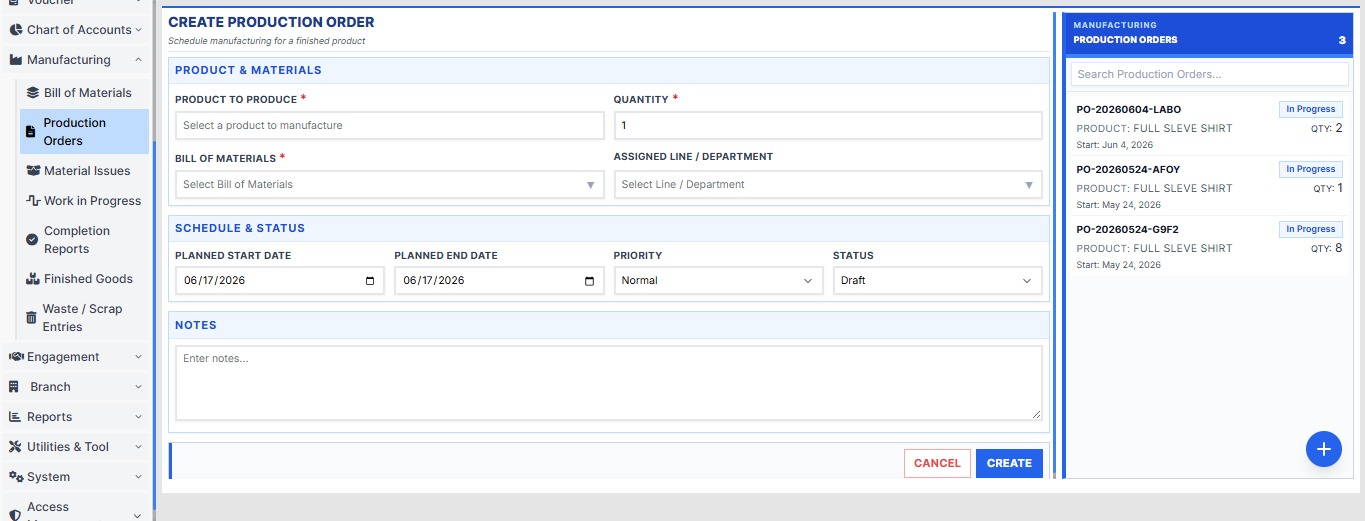This screenshot has height=521, width=1365.
Task: Click the Quantity input field
Action: pyautogui.click(x=828, y=126)
